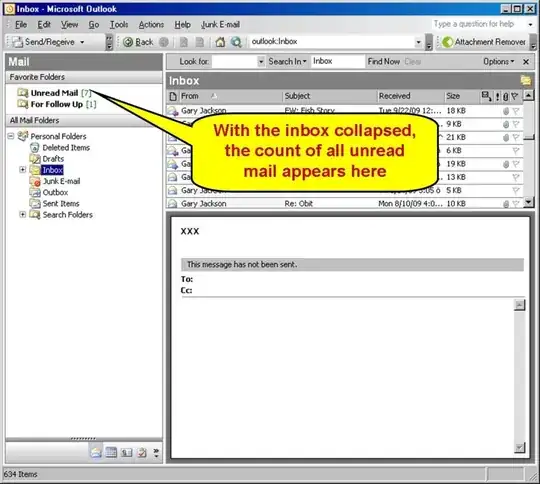Sort messages by Size column
The height and width of the screenshot is (484, 540).
[461, 96]
